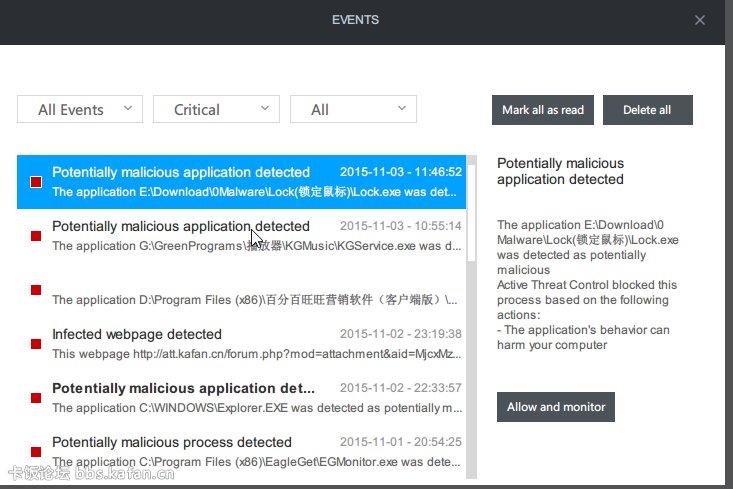Screen dimensions: 733x489
Task: Click the red icon of the EGMonitor.exe event
Action: click(x=36, y=452)
